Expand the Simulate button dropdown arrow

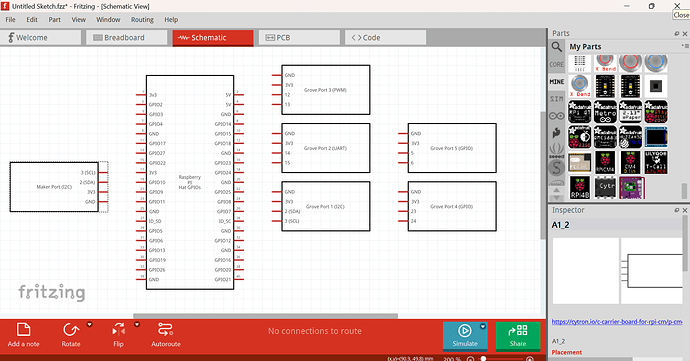[x=483, y=327]
